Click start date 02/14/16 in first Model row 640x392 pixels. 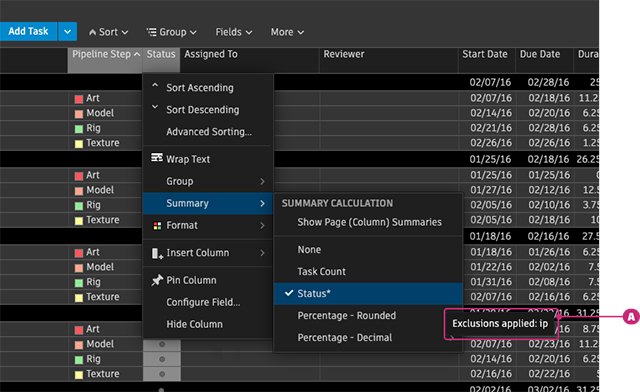point(491,113)
